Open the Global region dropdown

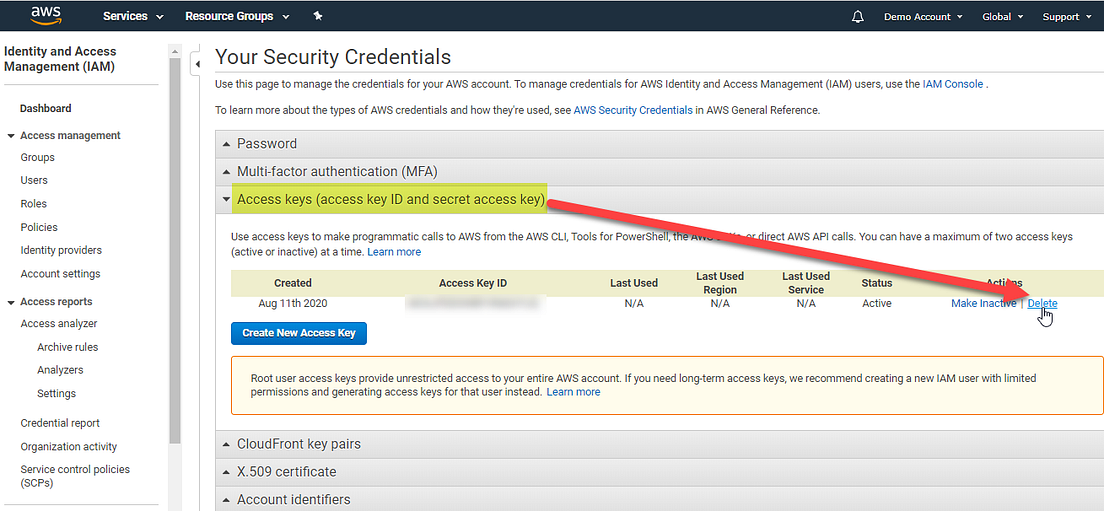(1003, 17)
